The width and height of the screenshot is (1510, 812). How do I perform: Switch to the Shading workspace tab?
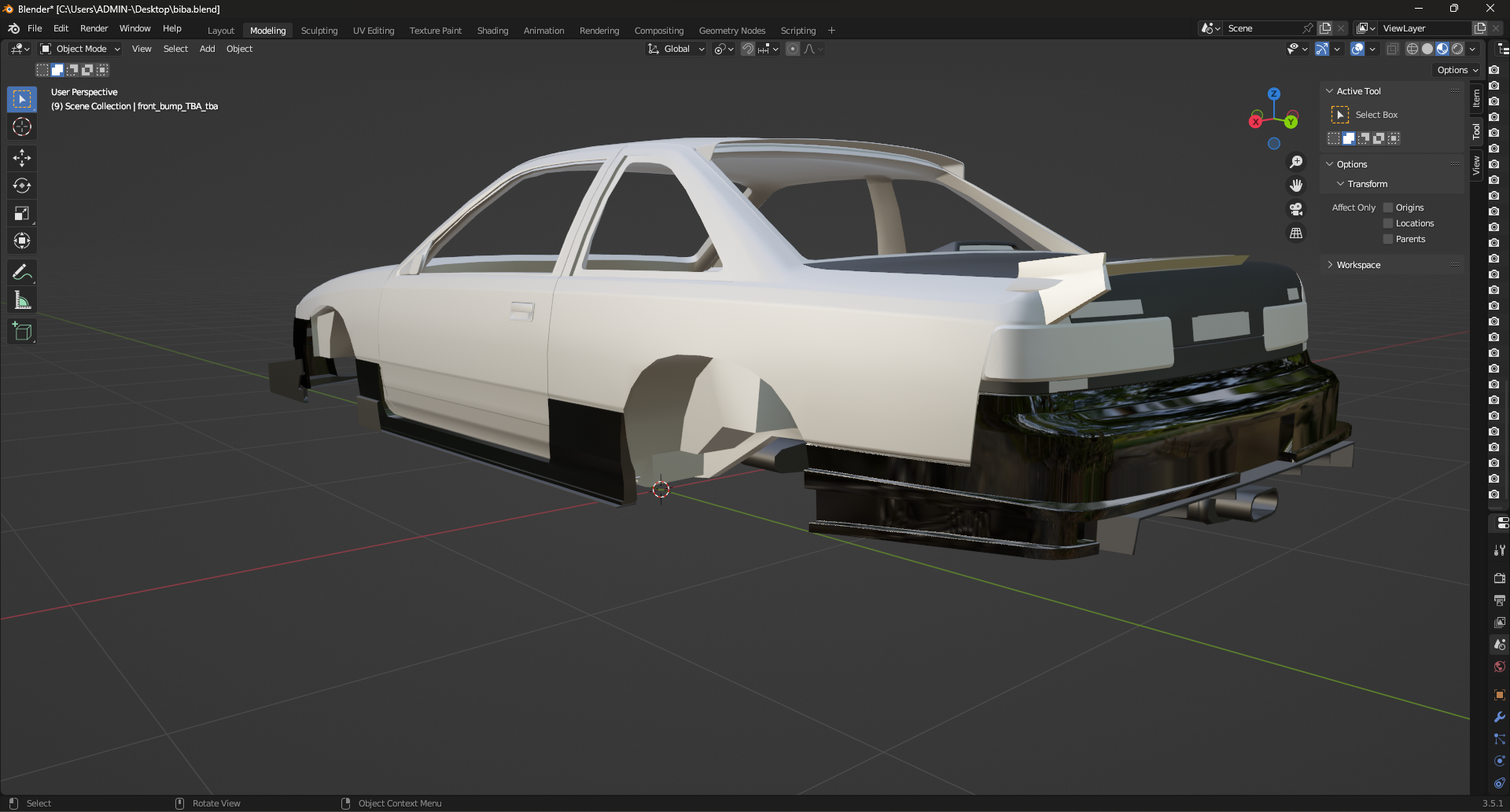pyautogui.click(x=492, y=31)
